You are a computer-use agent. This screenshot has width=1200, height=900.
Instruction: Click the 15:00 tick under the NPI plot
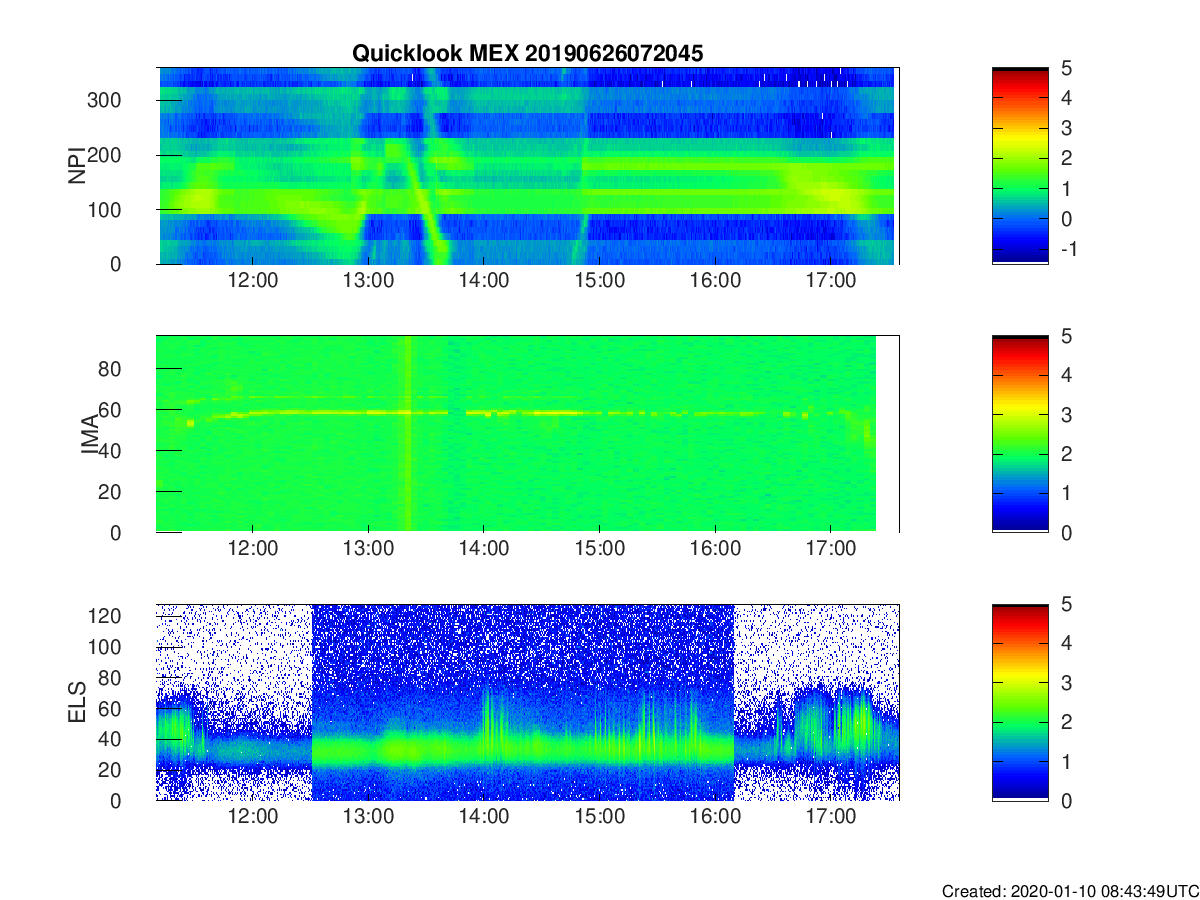(x=600, y=281)
